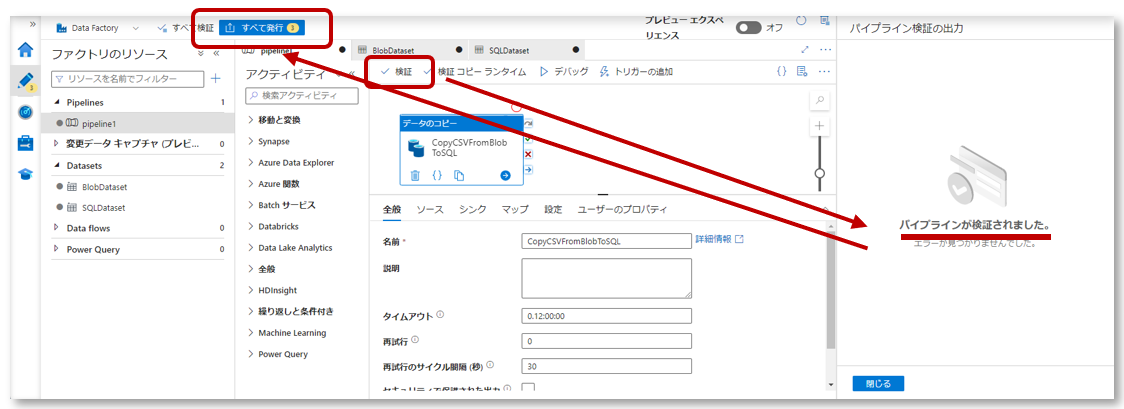
Task: Open the Home hub in left sidebar
Action: [26, 49]
